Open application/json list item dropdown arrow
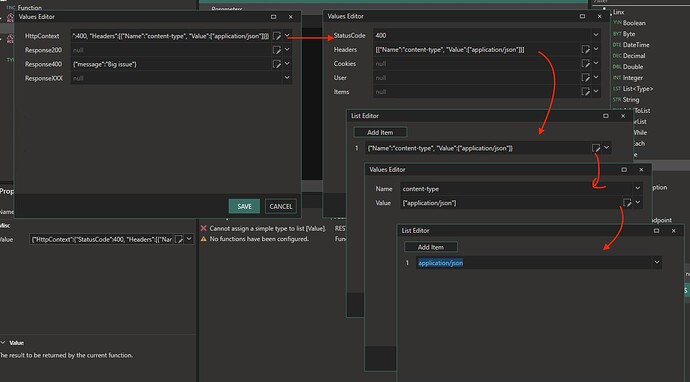Image resolution: width=690 pixels, height=382 pixels. [657, 263]
